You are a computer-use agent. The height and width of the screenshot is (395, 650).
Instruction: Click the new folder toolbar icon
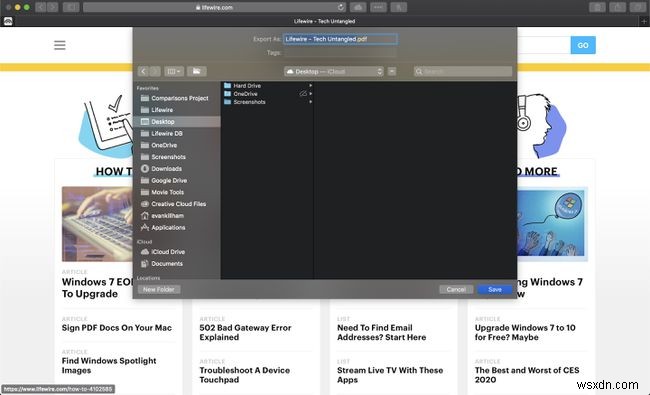pos(196,71)
